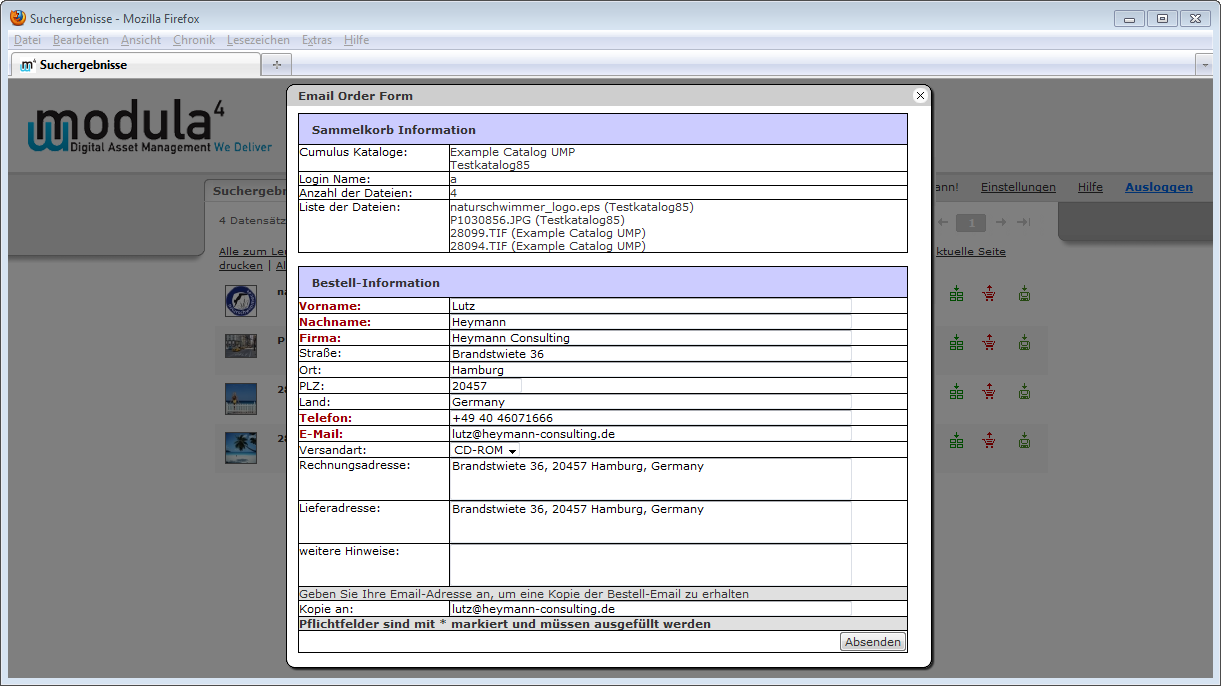This screenshot has width=1221, height=686.
Task: Open the Extras menu
Action: click(317, 40)
